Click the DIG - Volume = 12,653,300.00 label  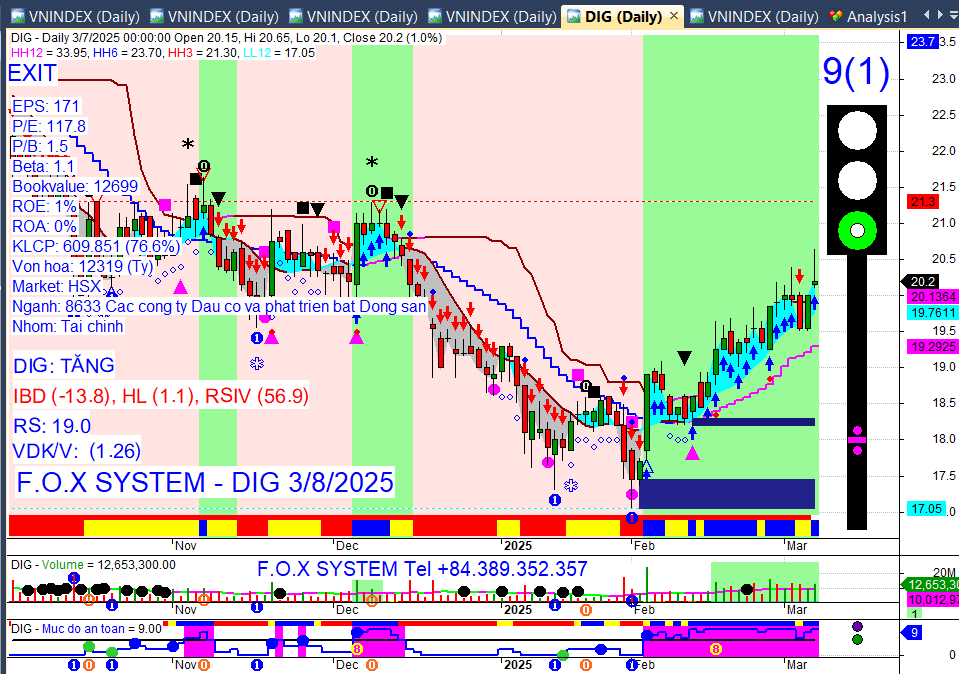point(93,565)
